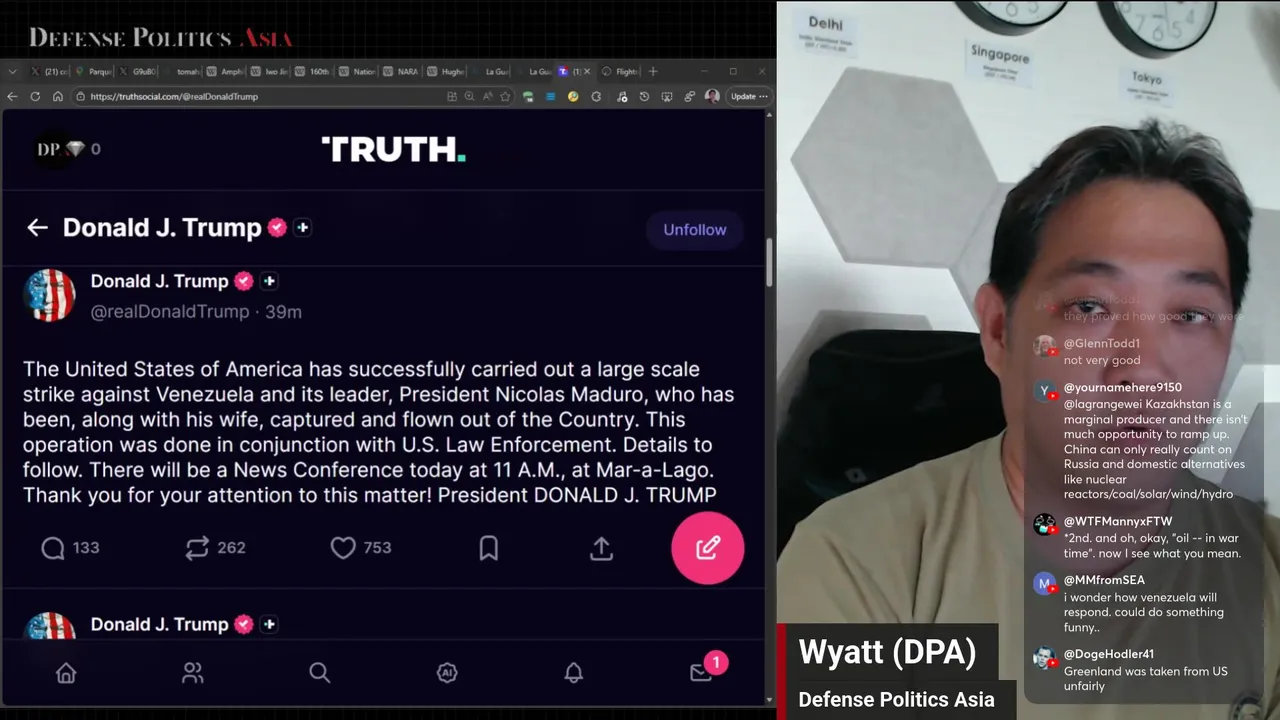1280x720 pixels.
Task: Switch to the Parque browser tab
Action: 96,71
